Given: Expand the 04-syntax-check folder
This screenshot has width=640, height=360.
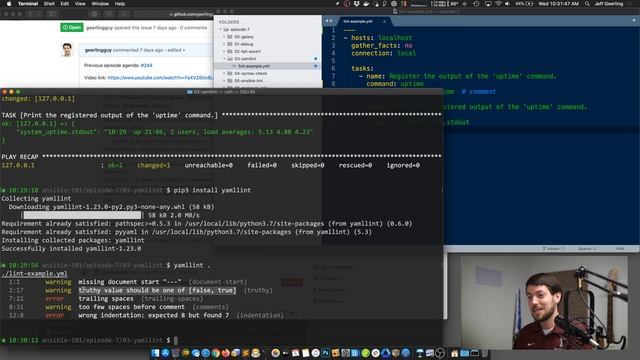Looking at the screenshot, I should [224, 73].
